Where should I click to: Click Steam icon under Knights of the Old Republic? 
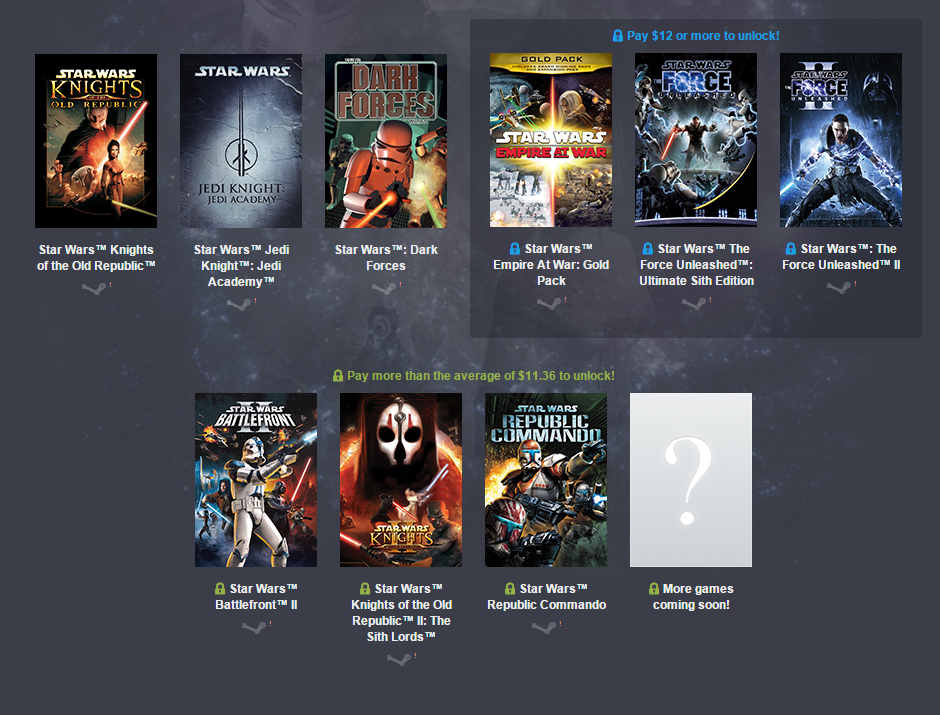coord(94,289)
